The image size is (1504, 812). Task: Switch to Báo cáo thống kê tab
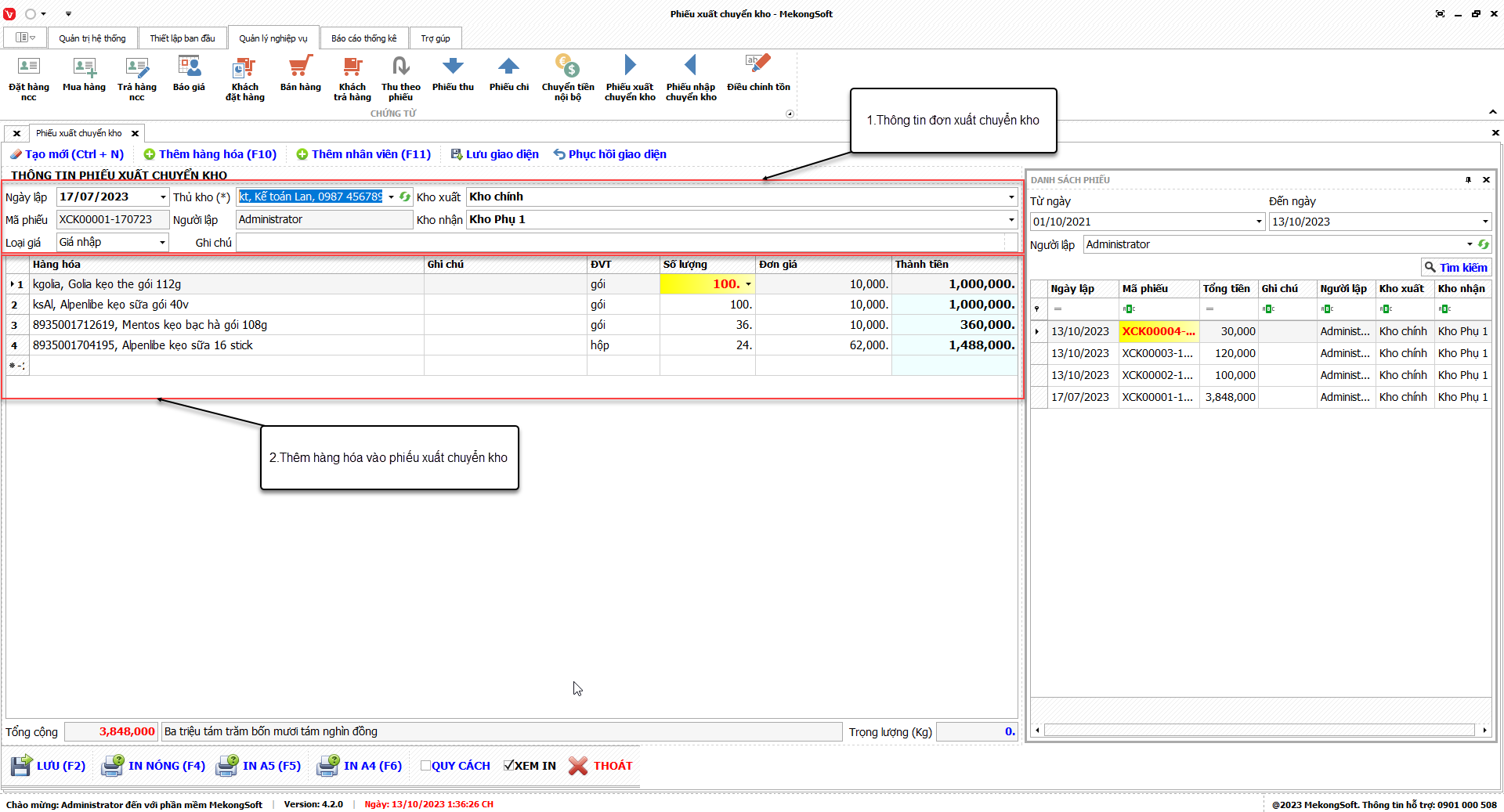pyautogui.click(x=363, y=38)
